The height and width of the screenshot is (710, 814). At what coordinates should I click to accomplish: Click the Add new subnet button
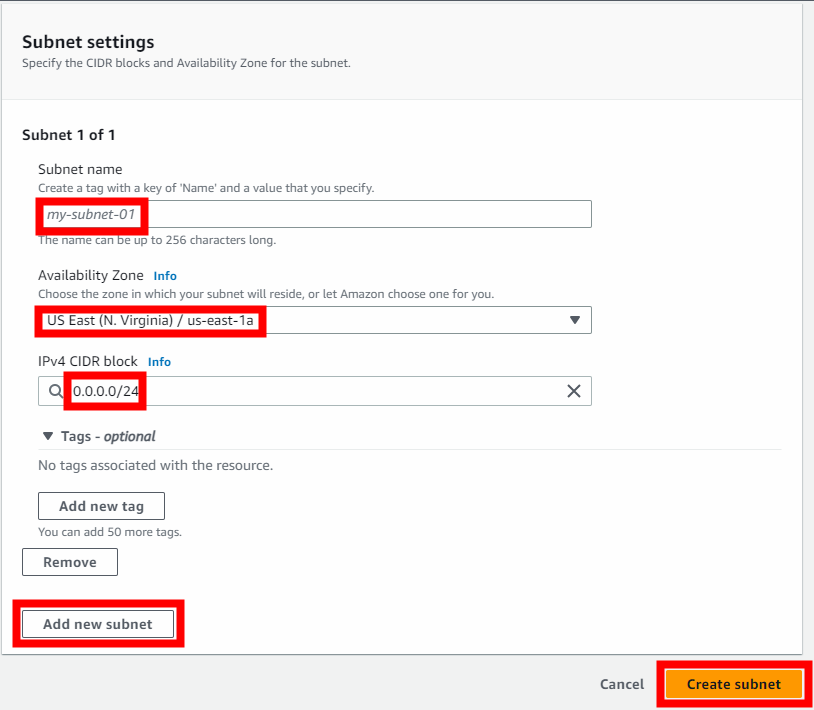pos(98,623)
